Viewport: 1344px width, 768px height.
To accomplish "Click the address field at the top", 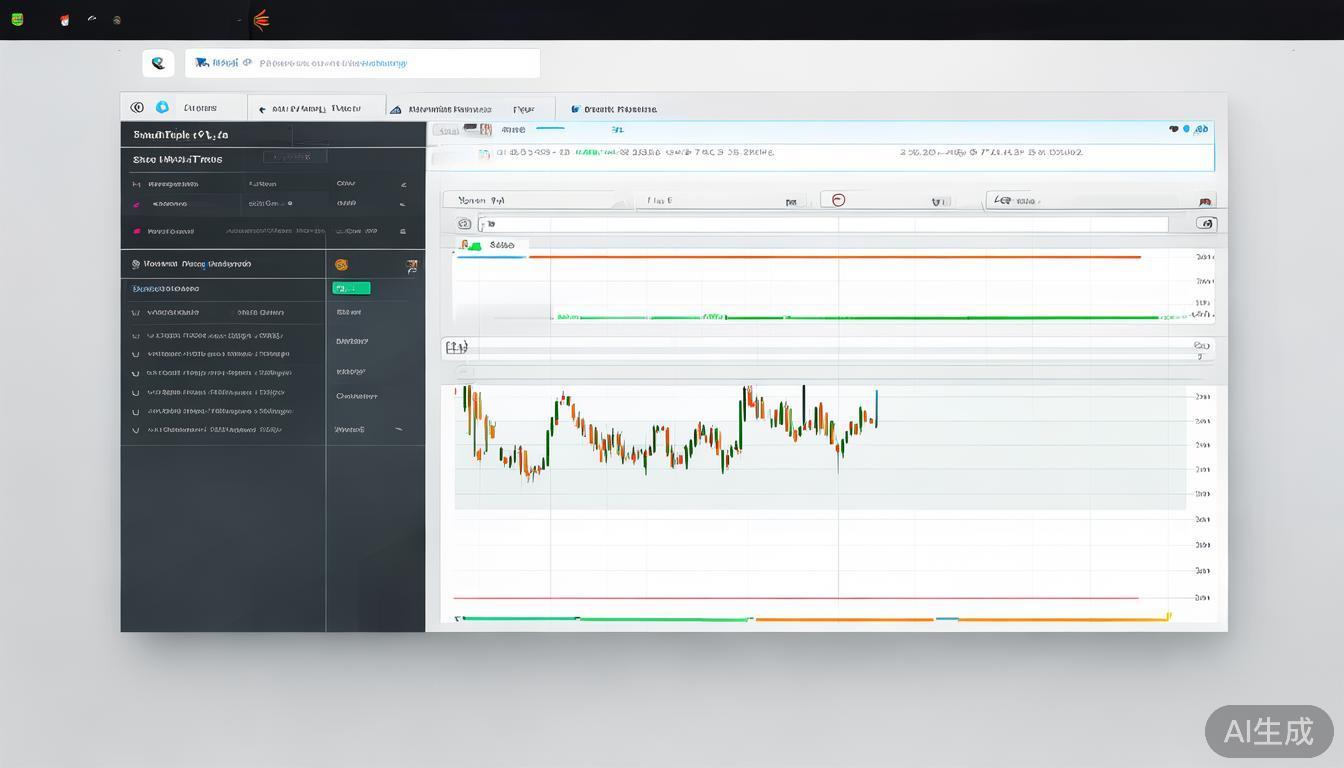I will [x=362, y=63].
